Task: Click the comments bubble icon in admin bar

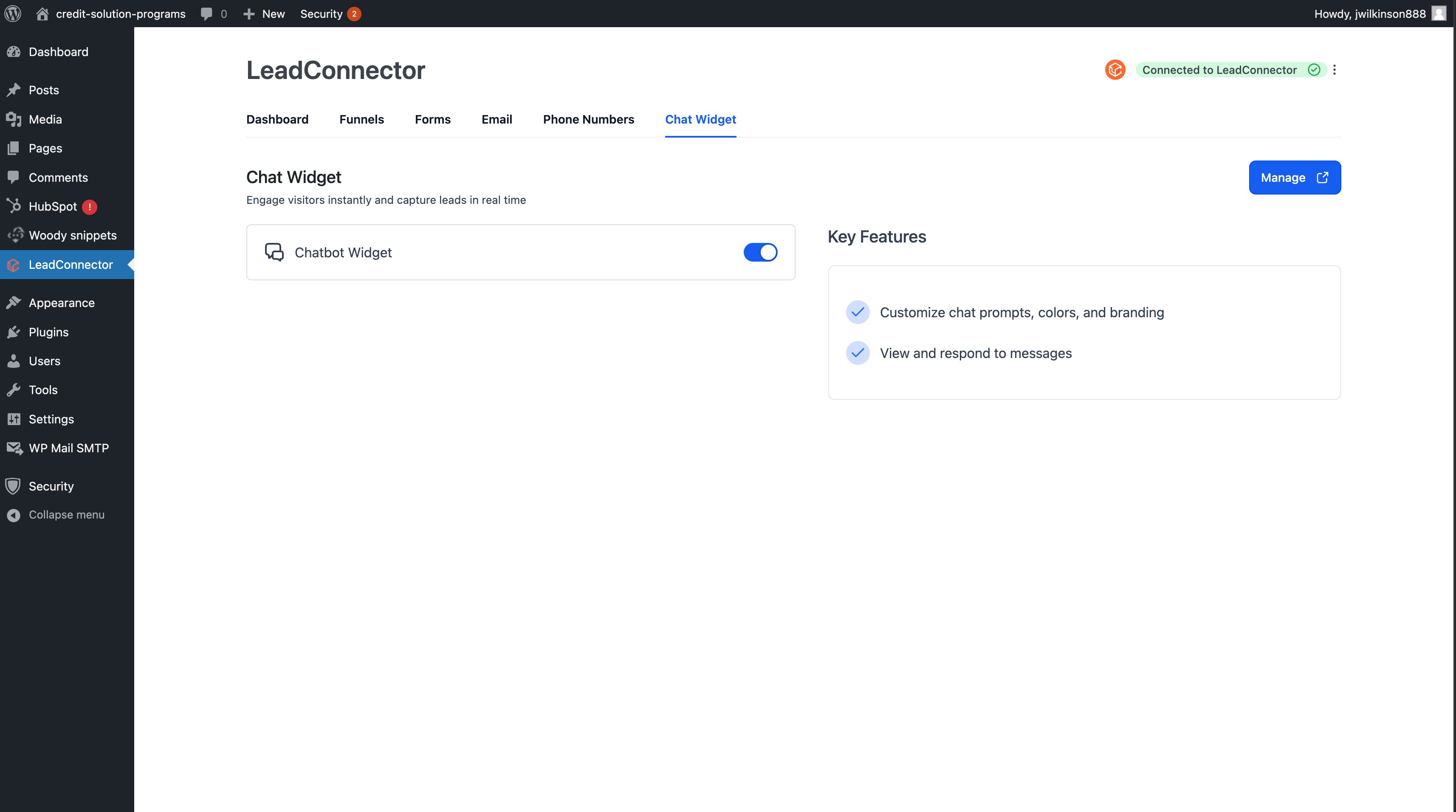Action: [206, 14]
